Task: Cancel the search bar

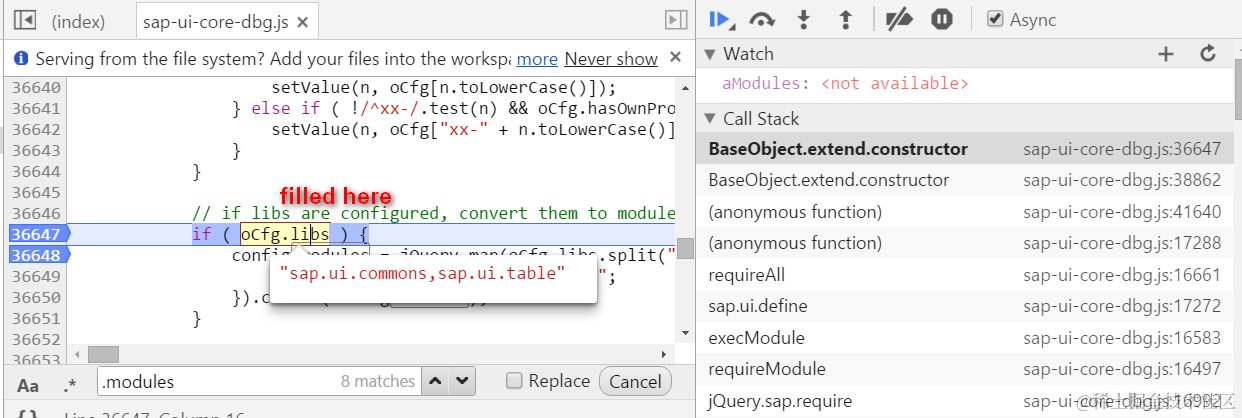Action: [635, 381]
